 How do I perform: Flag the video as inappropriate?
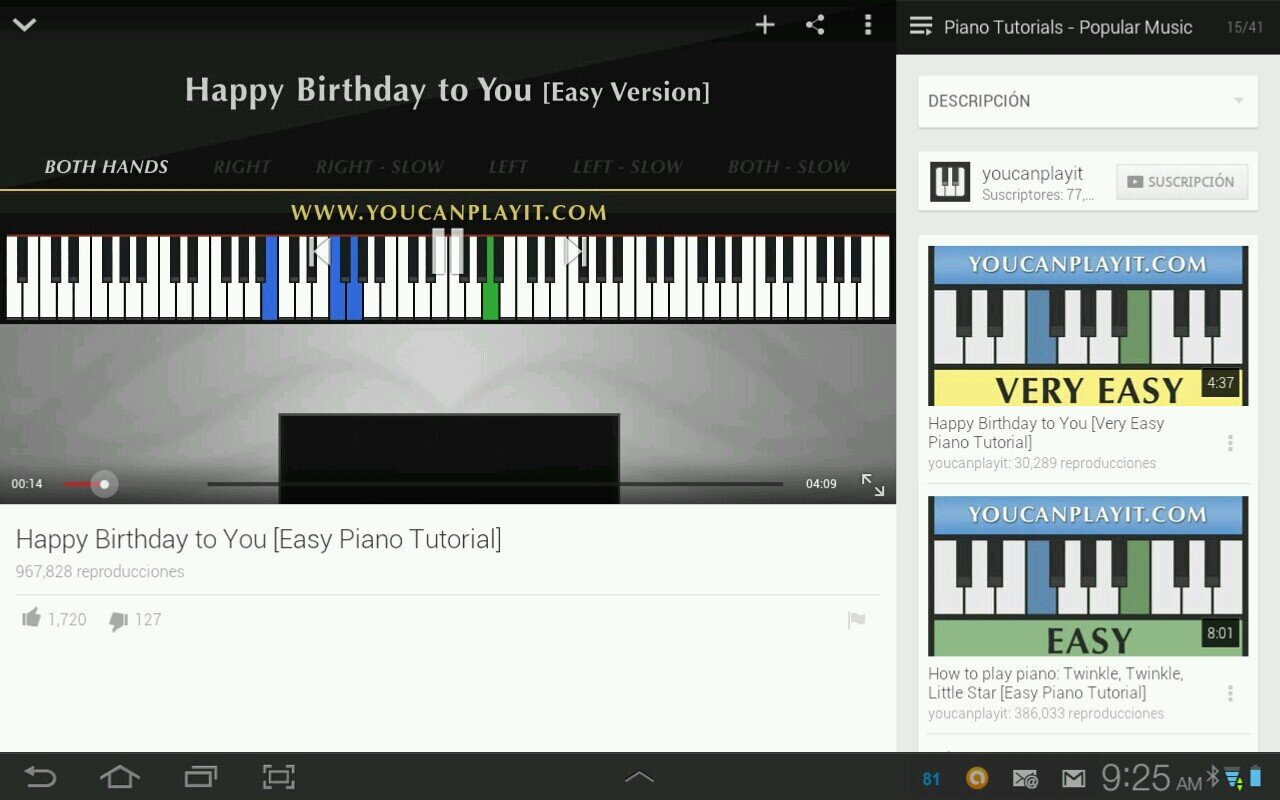click(x=856, y=620)
